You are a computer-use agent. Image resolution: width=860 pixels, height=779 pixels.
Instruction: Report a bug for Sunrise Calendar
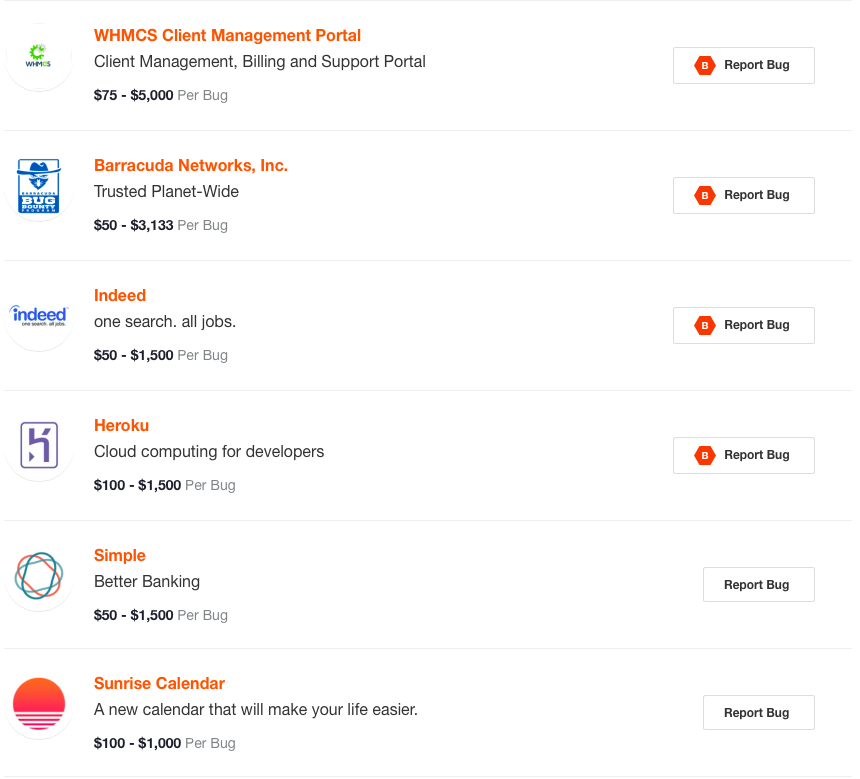coord(759,713)
